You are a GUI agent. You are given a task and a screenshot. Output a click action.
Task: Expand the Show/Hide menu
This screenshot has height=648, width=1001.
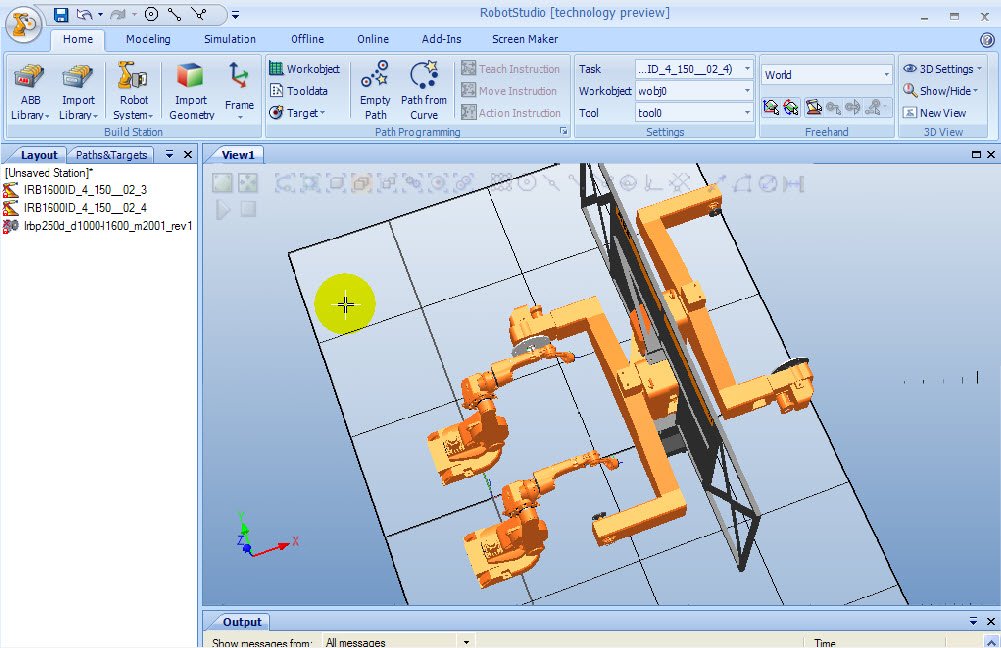(940, 91)
